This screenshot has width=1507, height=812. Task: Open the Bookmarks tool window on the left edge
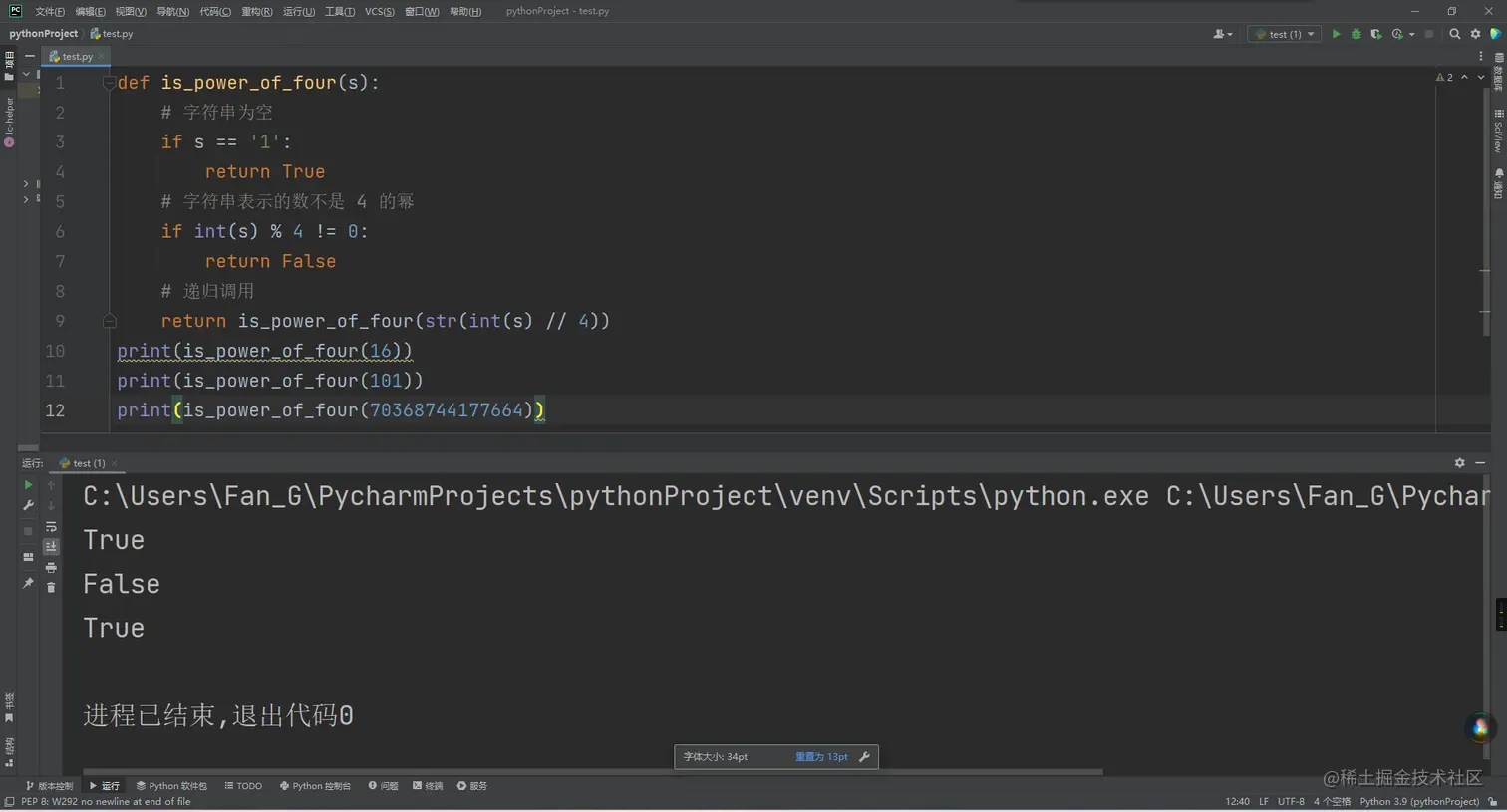9,708
